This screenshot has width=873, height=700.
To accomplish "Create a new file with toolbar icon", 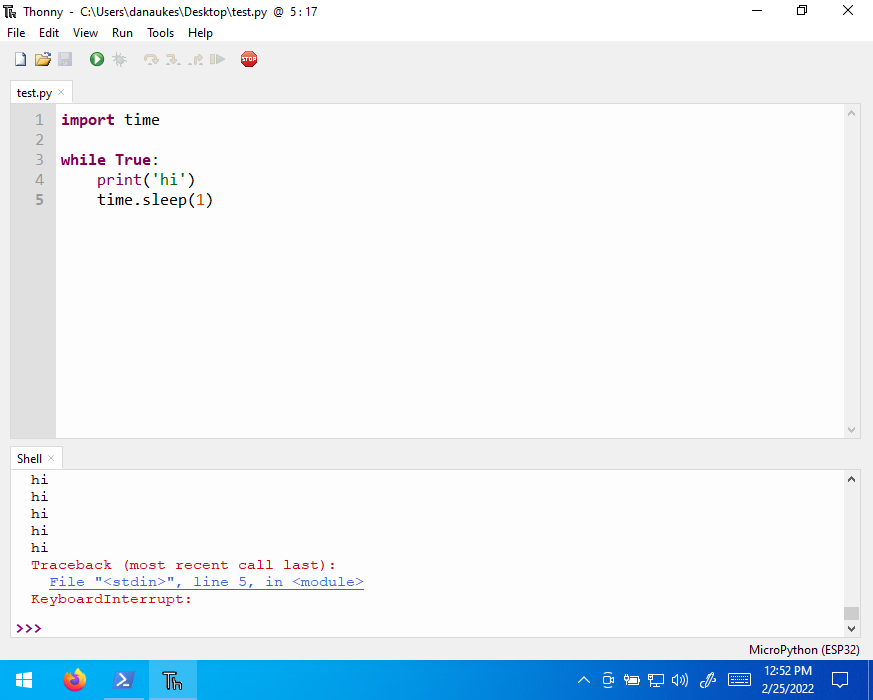I will coord(21,59).
